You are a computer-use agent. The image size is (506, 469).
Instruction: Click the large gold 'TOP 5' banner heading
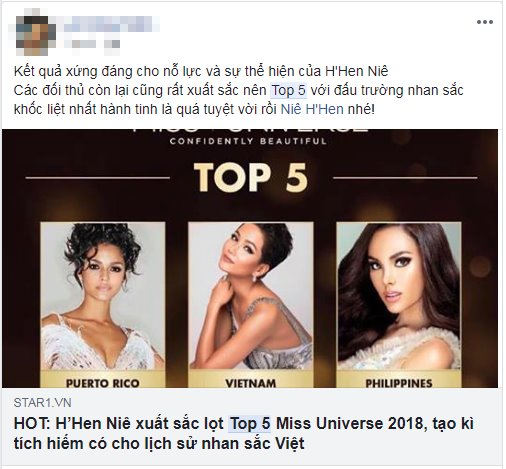pos(251,177)
